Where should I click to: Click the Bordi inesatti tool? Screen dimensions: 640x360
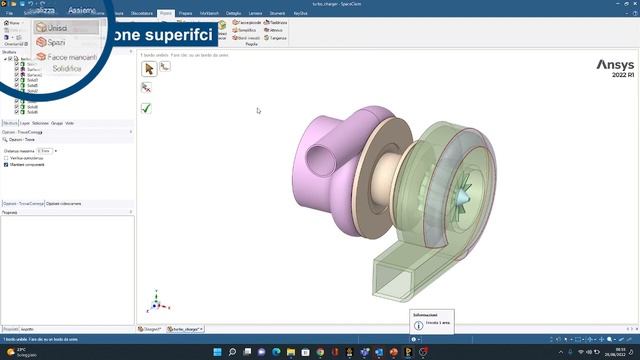point(246,38)
